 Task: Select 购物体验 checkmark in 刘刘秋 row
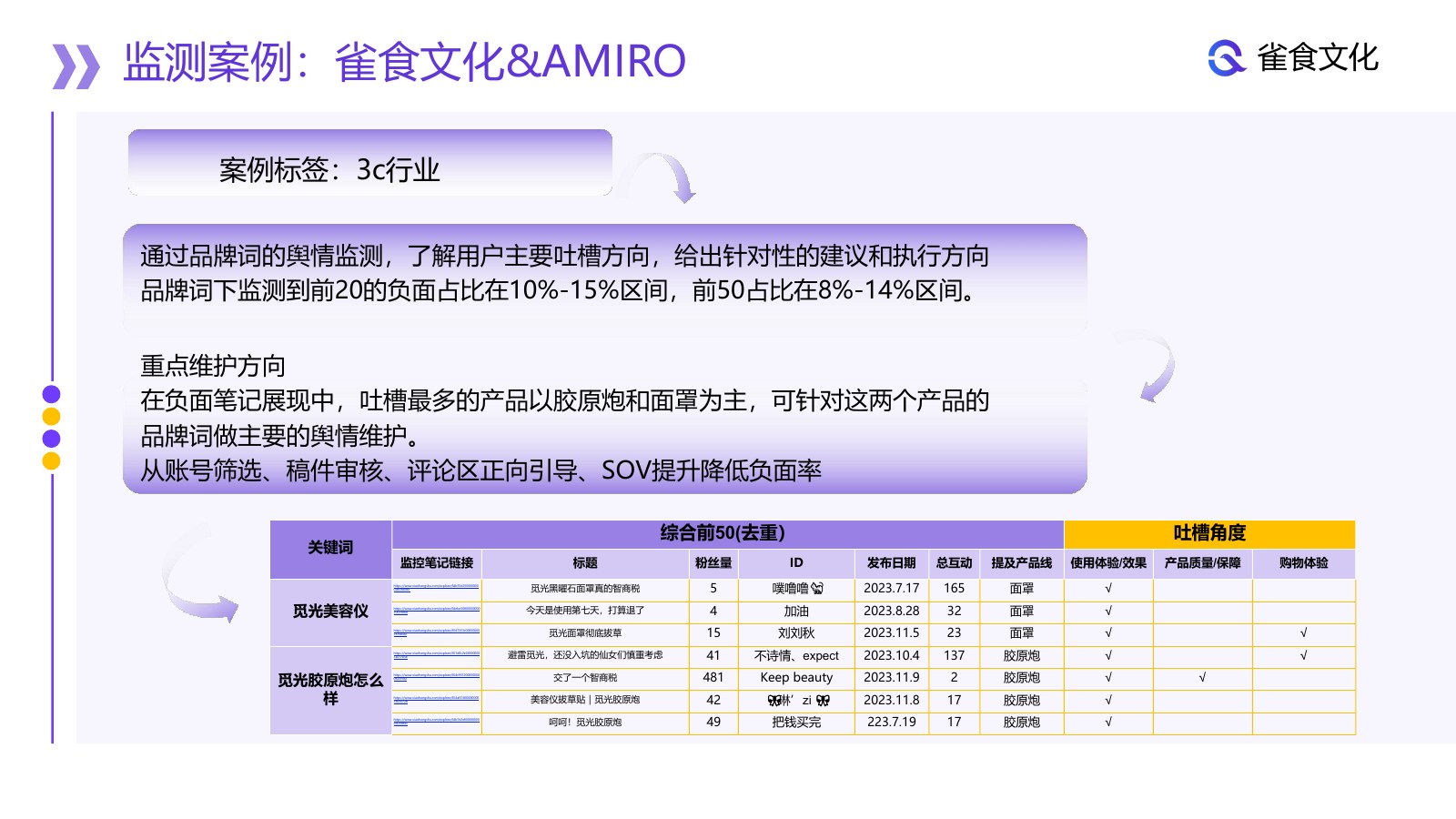(x=1303, y=632)
